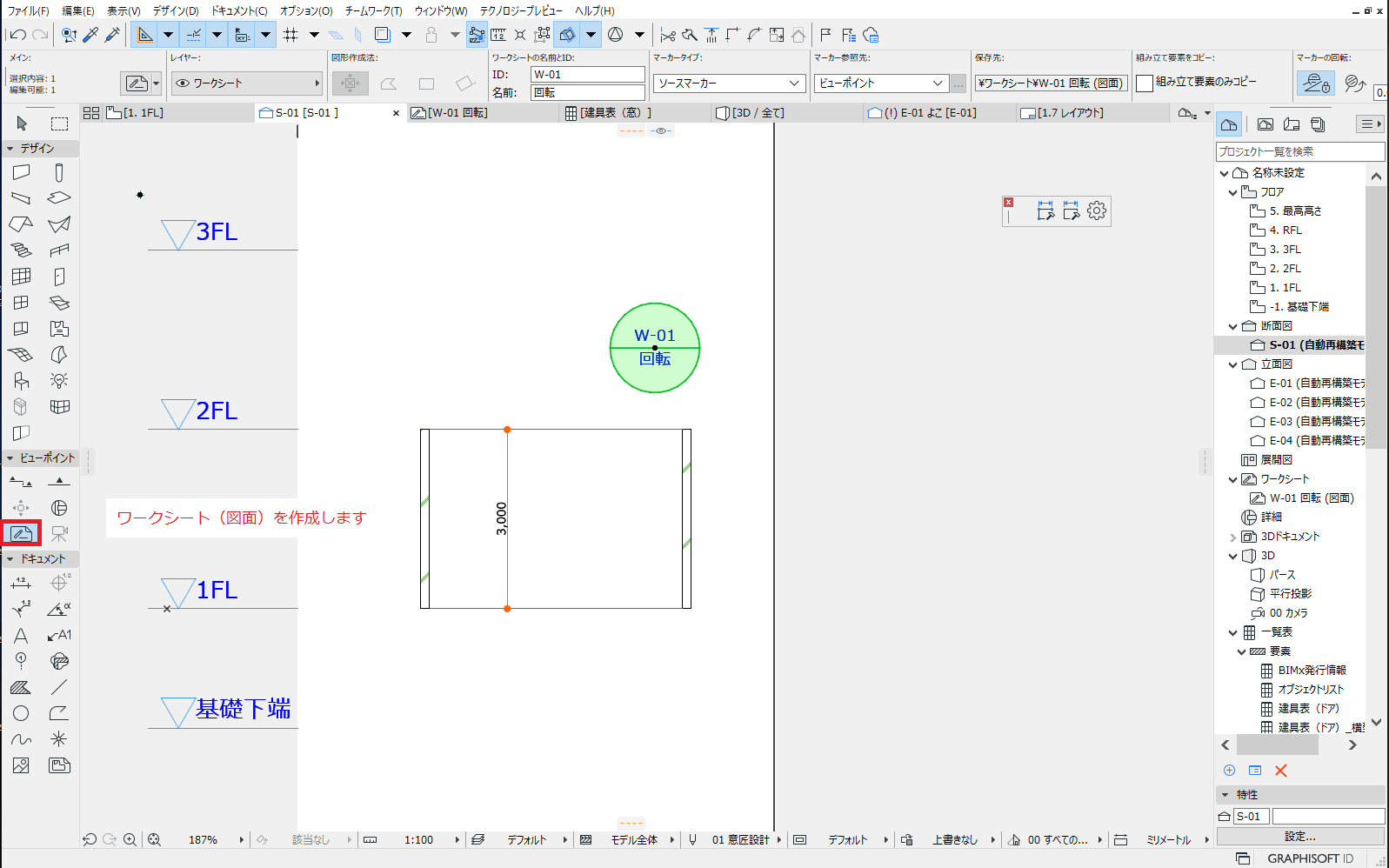This screenshot has width=1389, height=868.
Task: Open the オプション(O) menu
Action: [x=306, y=10]
